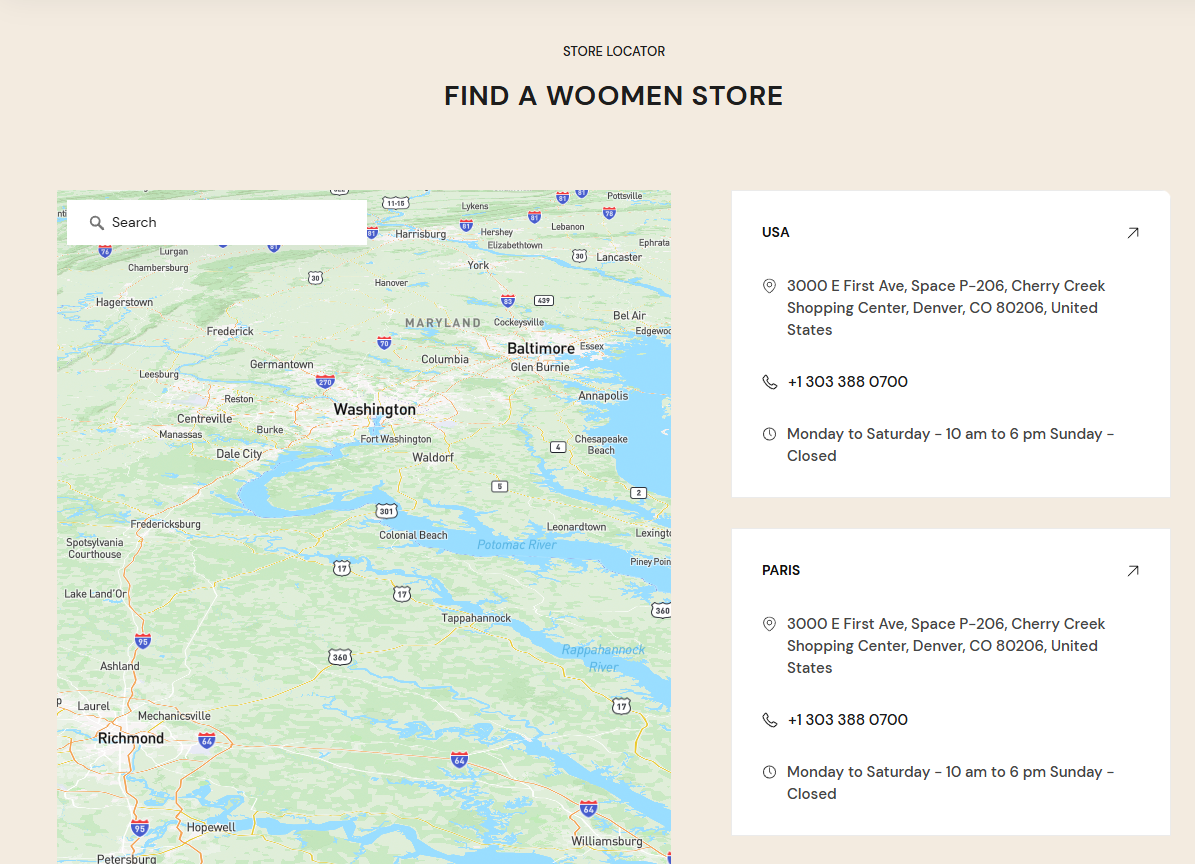Click the Potomac River label on map
Screen dimensions: 1195x864
516,545
